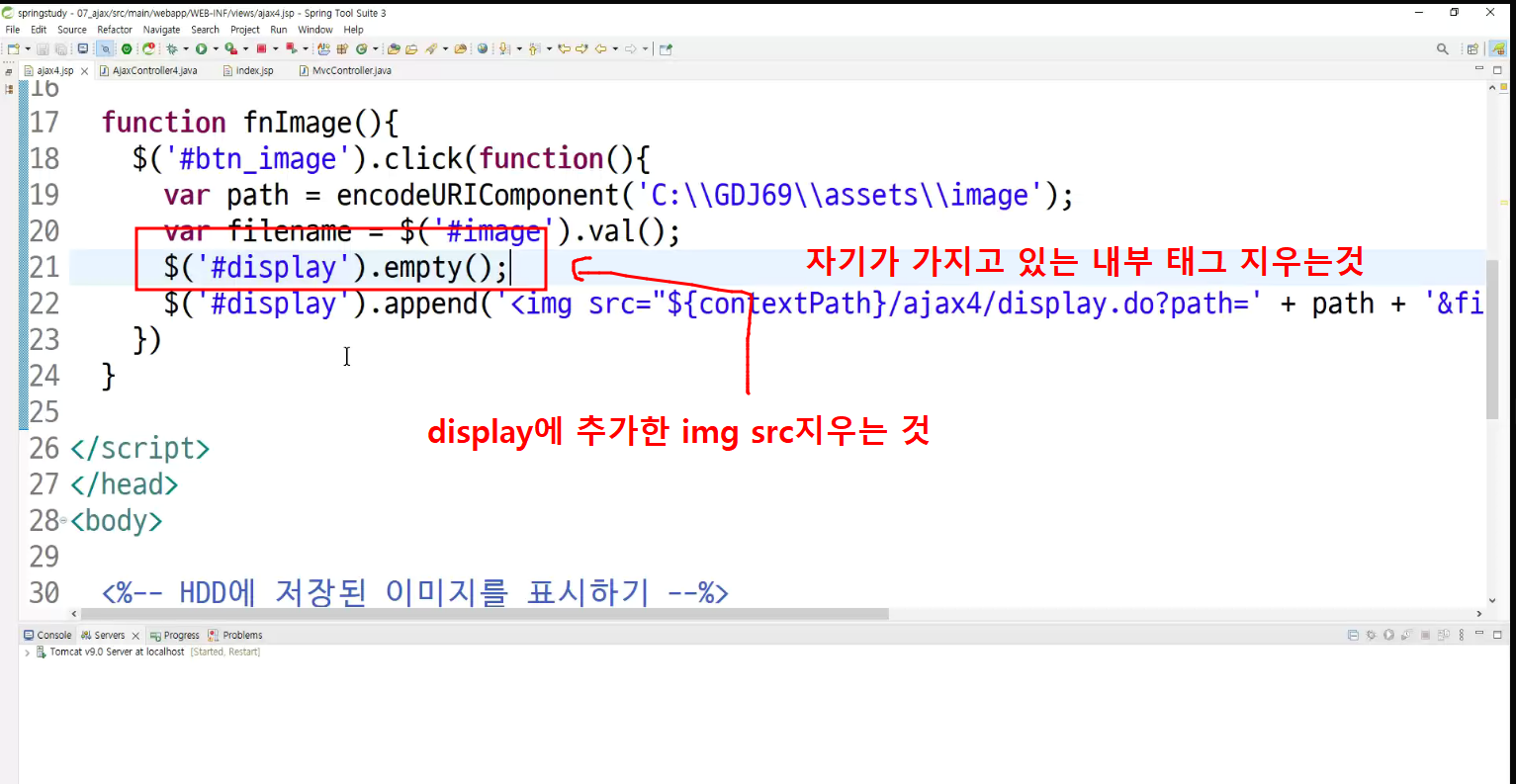Click line number 25 in gutter
This screenshot has width=1516, height=784.
(x=45, y=411)
